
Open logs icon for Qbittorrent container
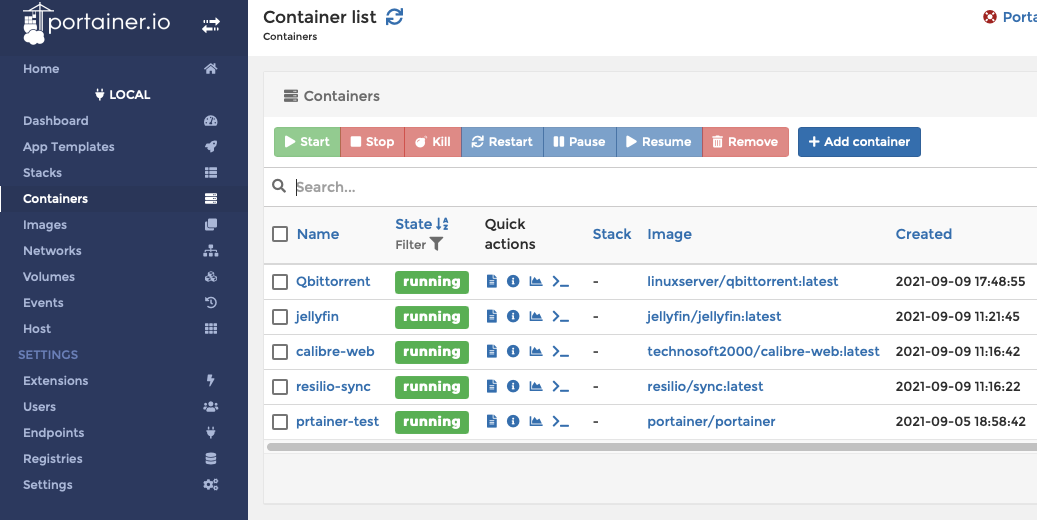click(491, 281)
